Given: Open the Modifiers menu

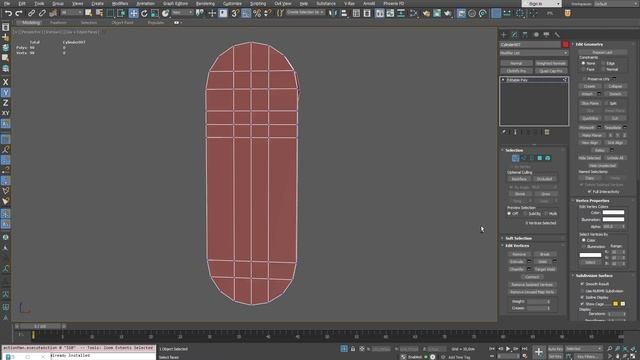Looking at the screenshot, I should (x=120, y=3).
